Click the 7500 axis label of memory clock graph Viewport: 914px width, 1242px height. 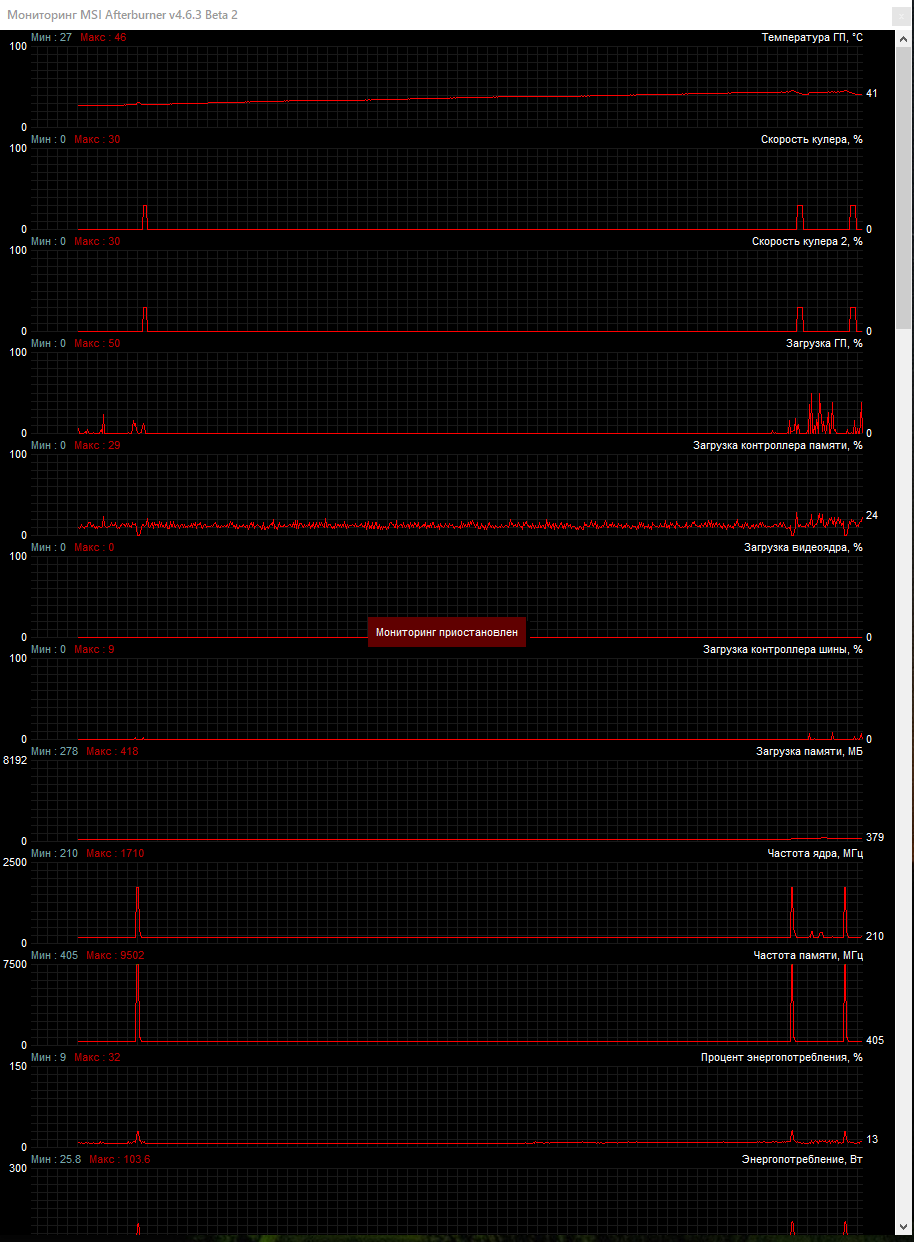click(x=15, y=964)
